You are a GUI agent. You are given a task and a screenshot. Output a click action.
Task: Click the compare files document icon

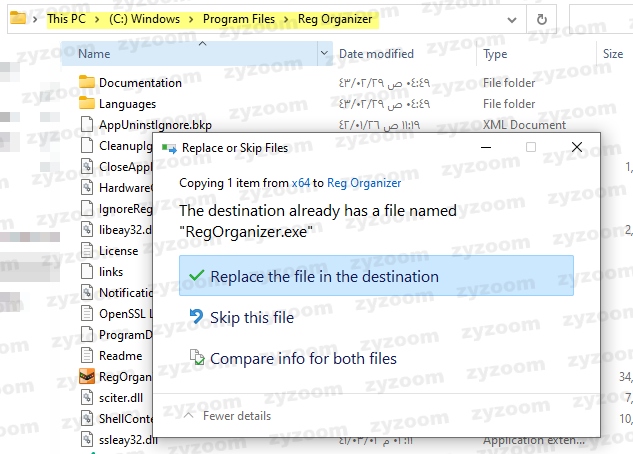point(197,357)
